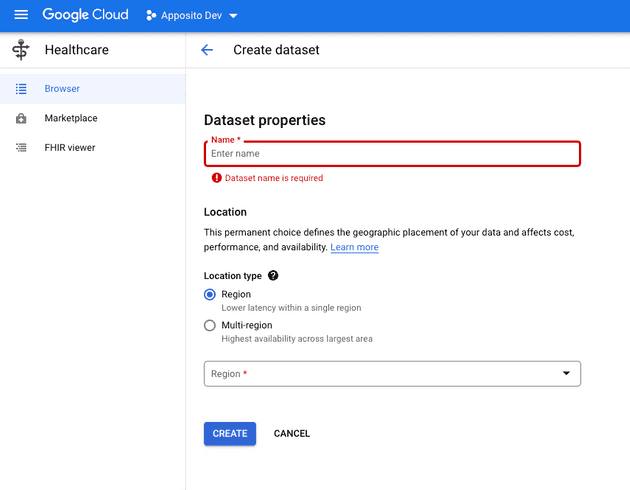Select the Region radio button
The image size is (630, 490).
[x=210, y=294]
